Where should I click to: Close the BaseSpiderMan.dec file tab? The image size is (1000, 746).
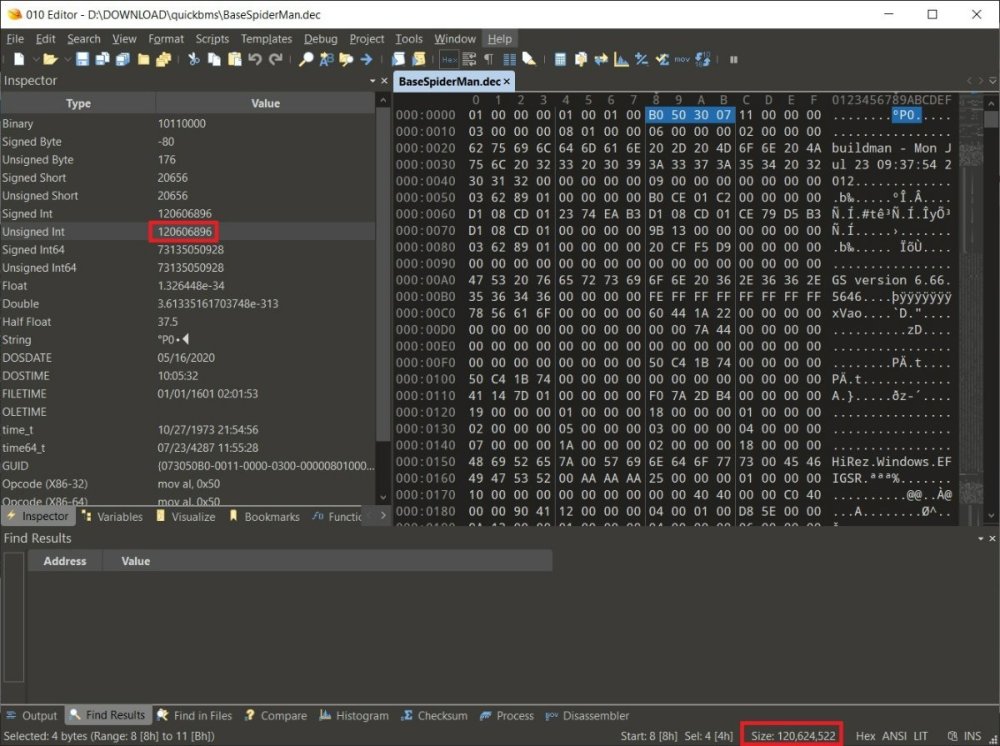coord(507,81)
